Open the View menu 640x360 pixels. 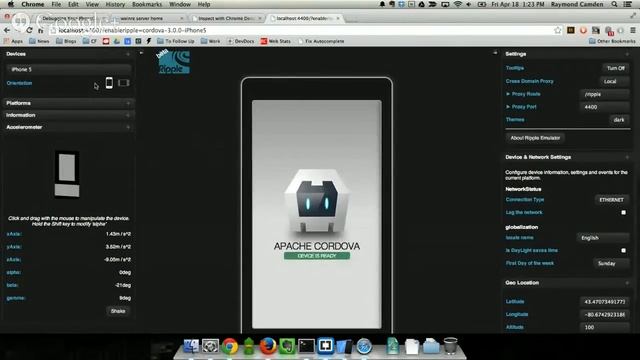92,4
